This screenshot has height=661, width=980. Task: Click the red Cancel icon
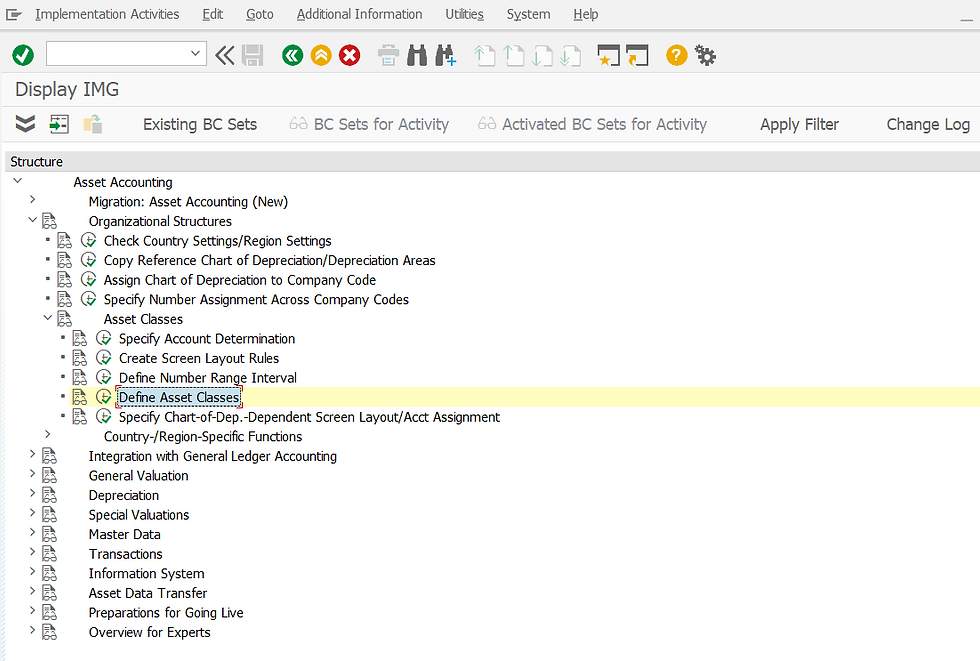click(x=350, y=56)
